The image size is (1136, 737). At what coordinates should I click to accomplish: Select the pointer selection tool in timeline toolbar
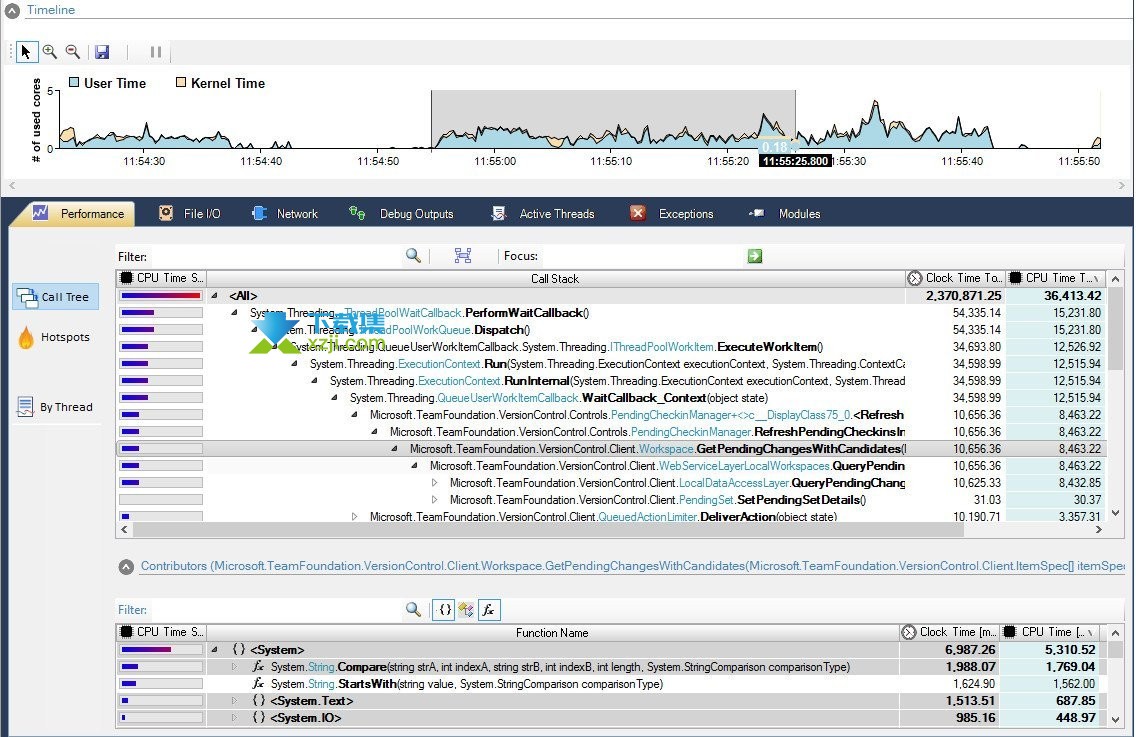tap(26, 51)
